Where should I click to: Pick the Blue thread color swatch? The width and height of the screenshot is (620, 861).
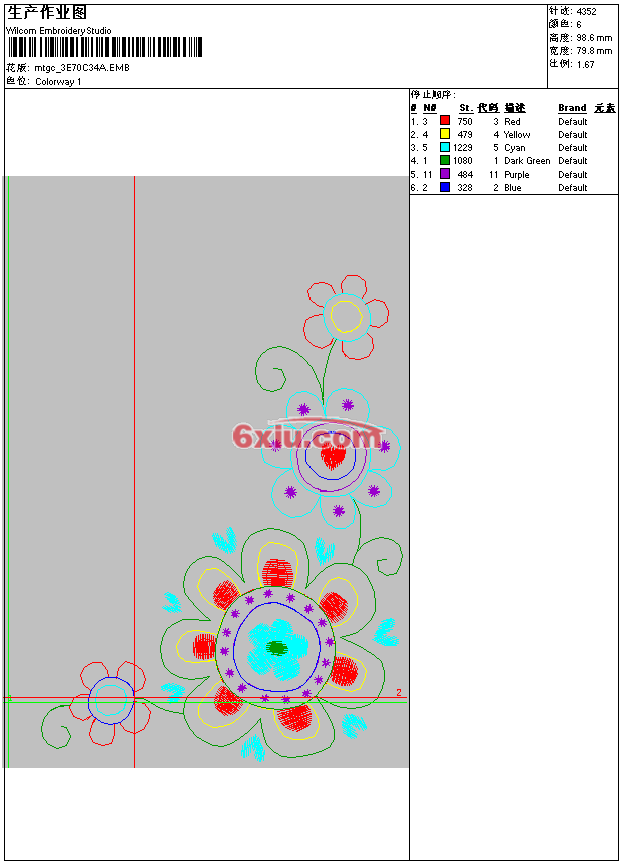click(445, 187)
